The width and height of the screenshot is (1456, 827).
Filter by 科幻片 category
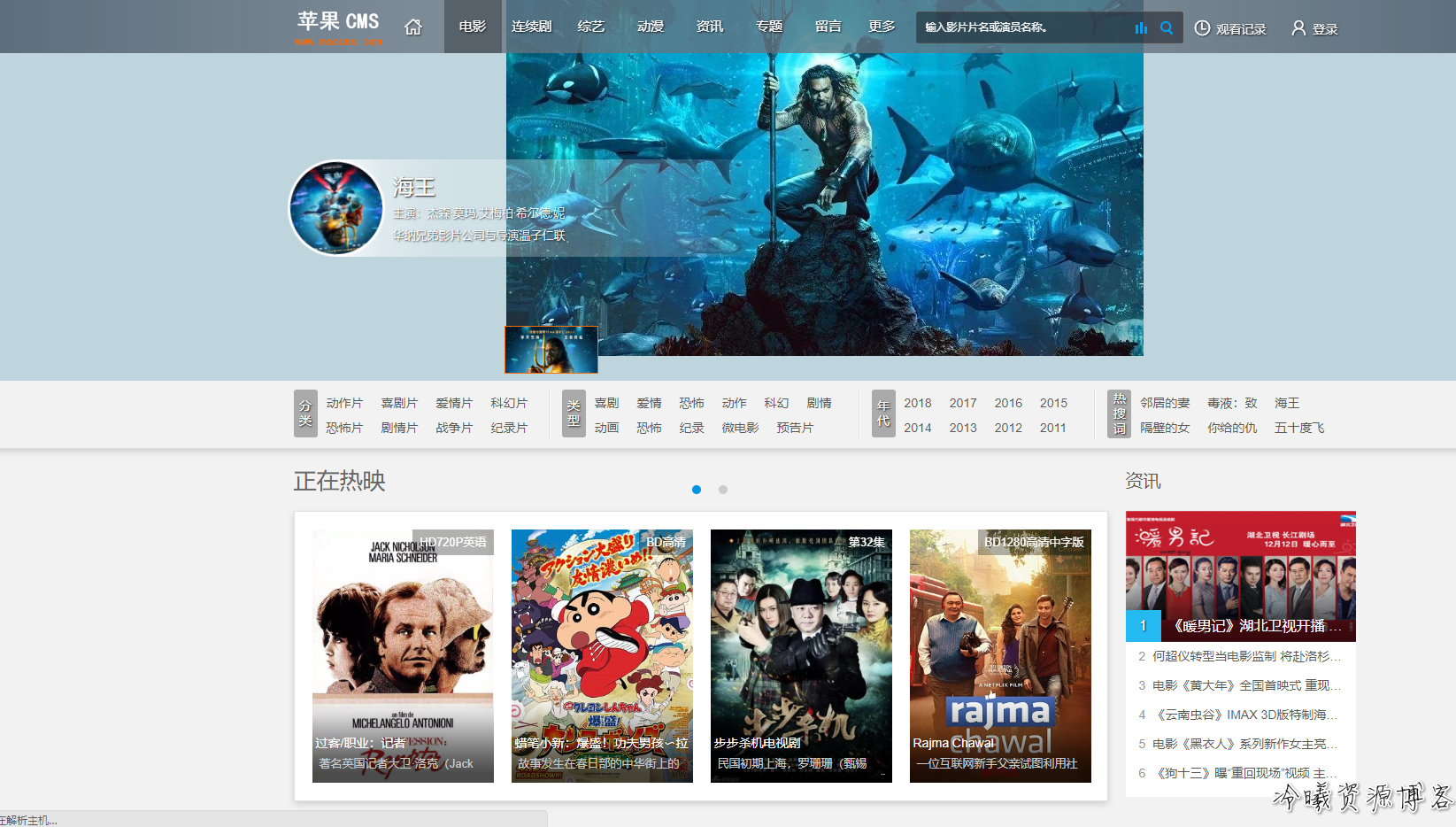[509, 403]
